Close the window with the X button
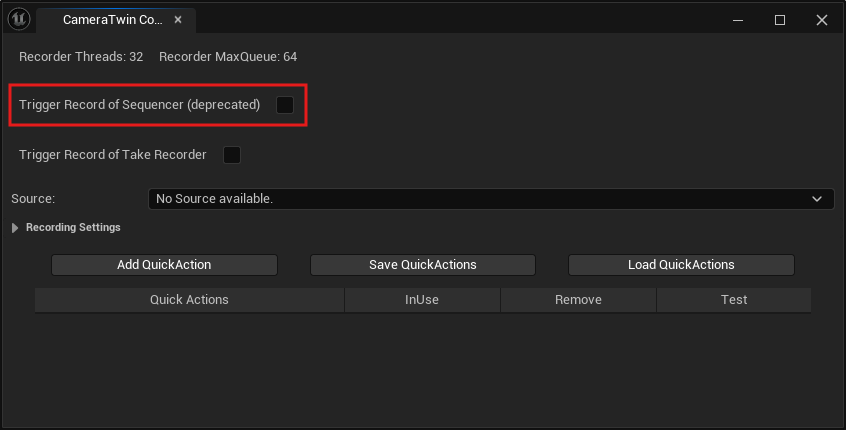 coord(821,20)
